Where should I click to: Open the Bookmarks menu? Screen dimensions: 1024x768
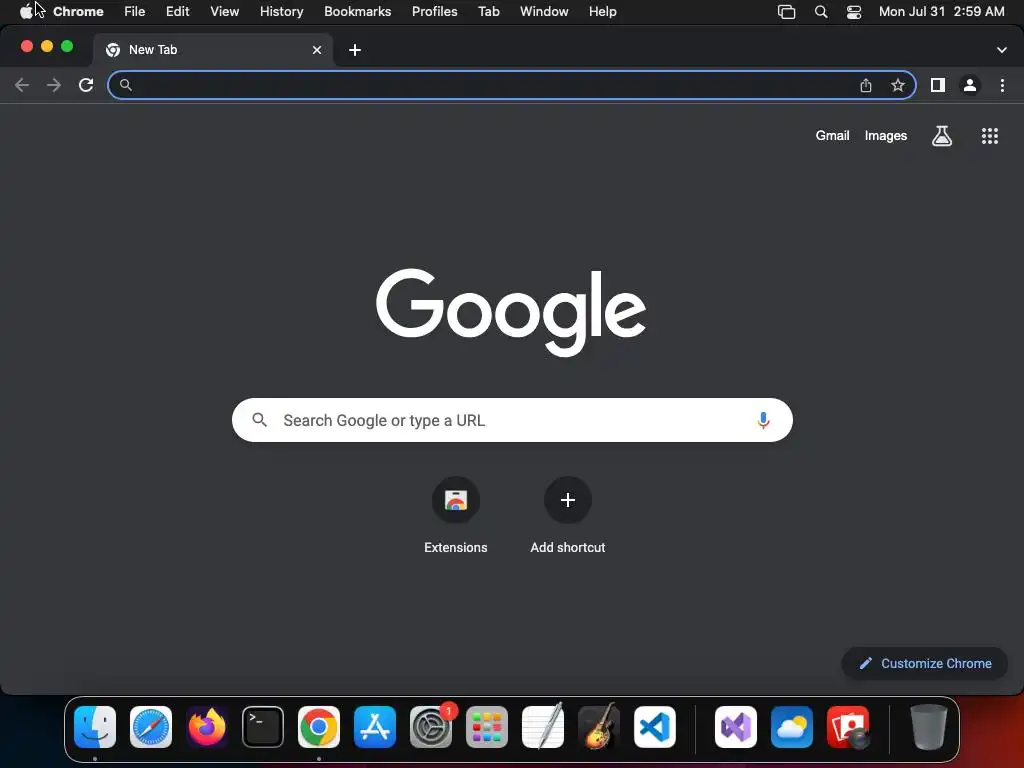pos(357,11)
